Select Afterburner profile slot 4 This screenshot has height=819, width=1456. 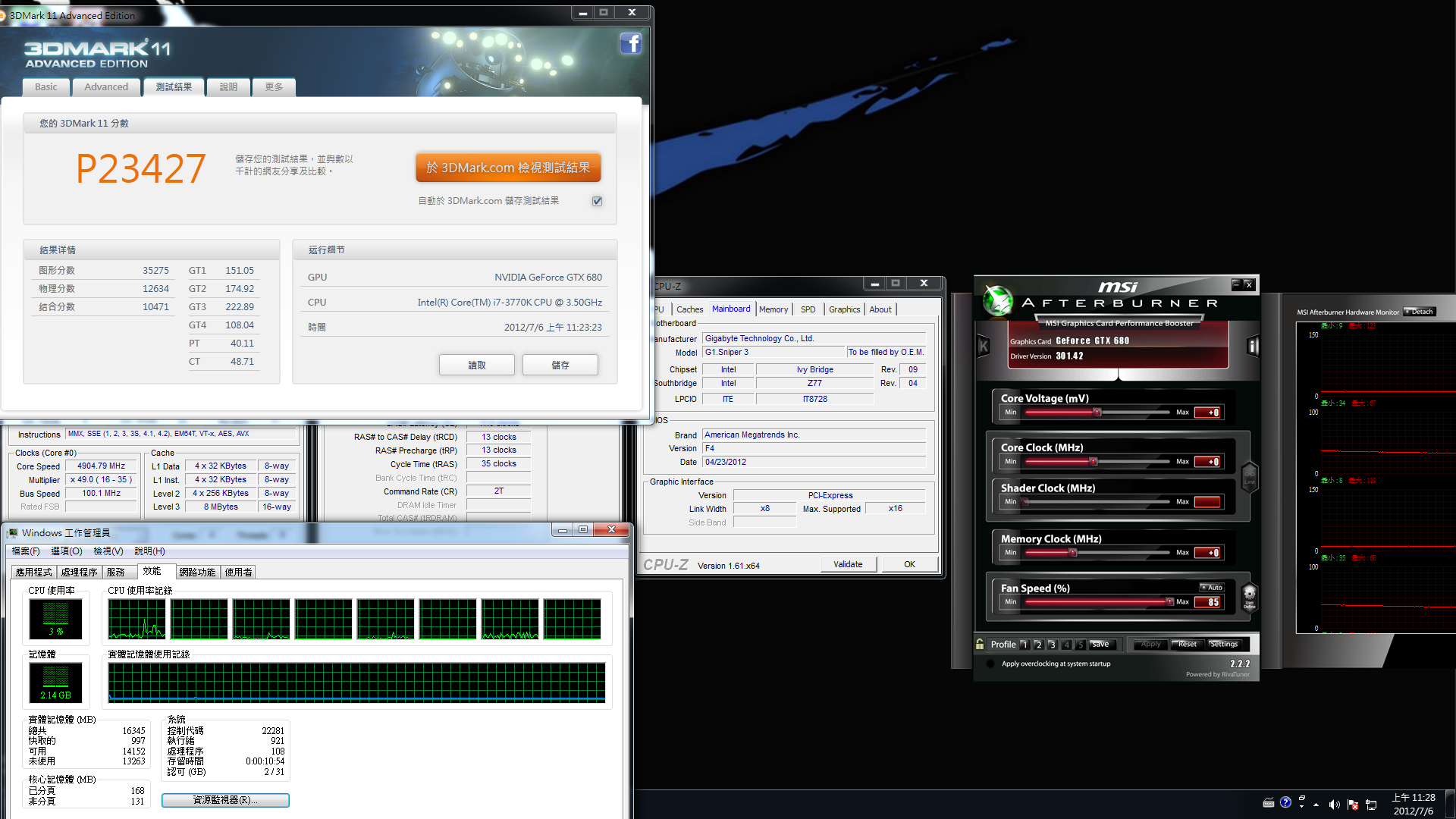click(x=1066, y=645)
